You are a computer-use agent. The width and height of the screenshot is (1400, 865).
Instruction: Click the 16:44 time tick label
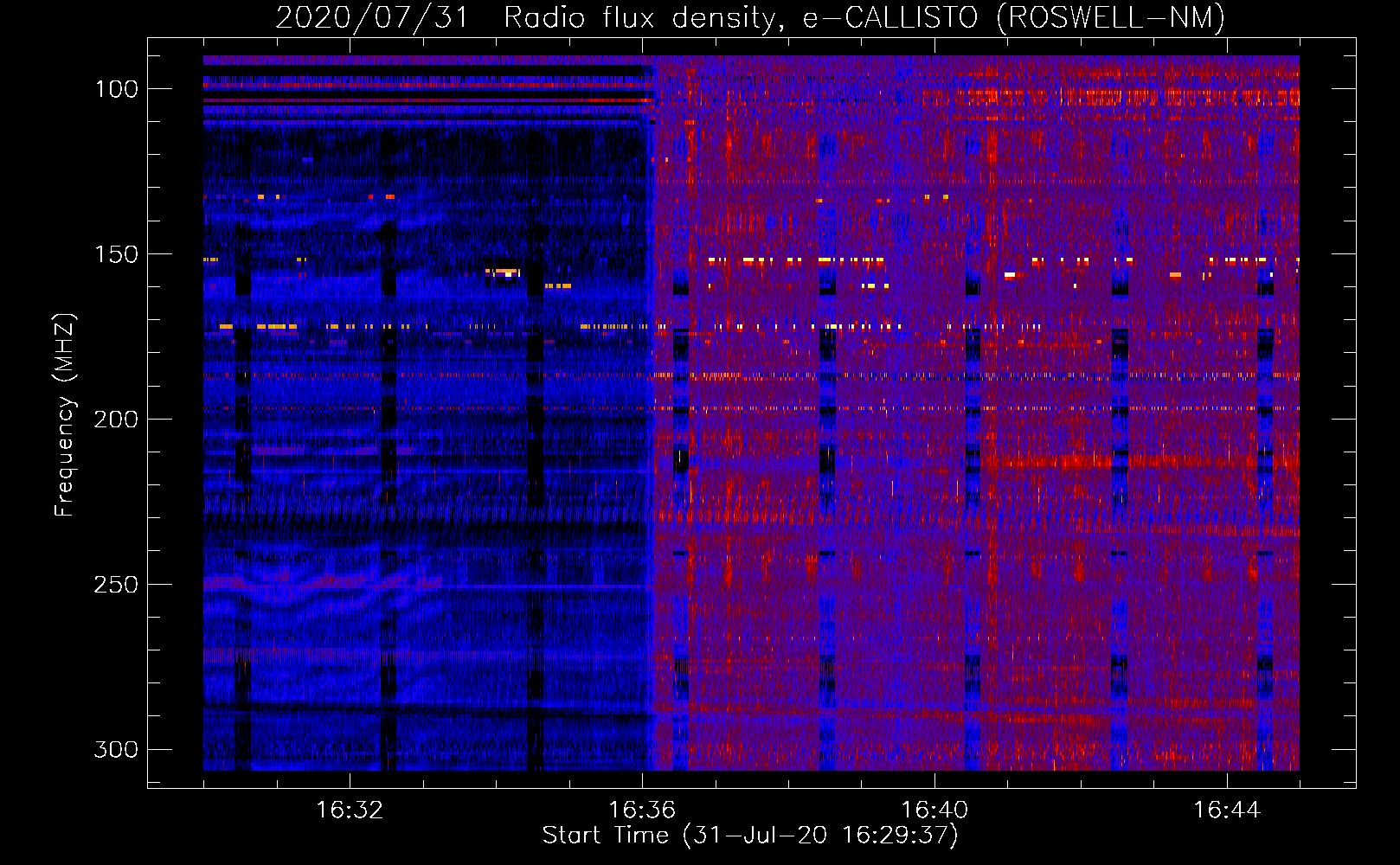tap(1227, 811)
